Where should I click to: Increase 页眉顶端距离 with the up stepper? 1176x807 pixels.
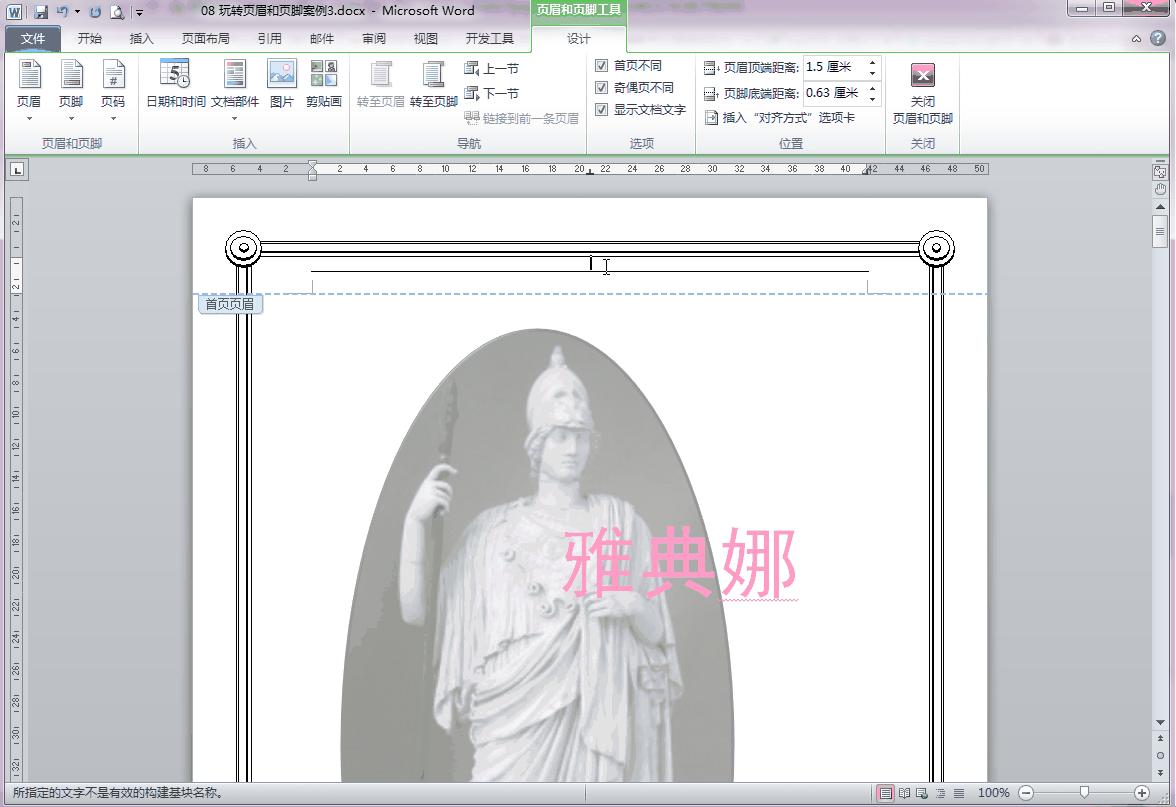coord(873,62)
